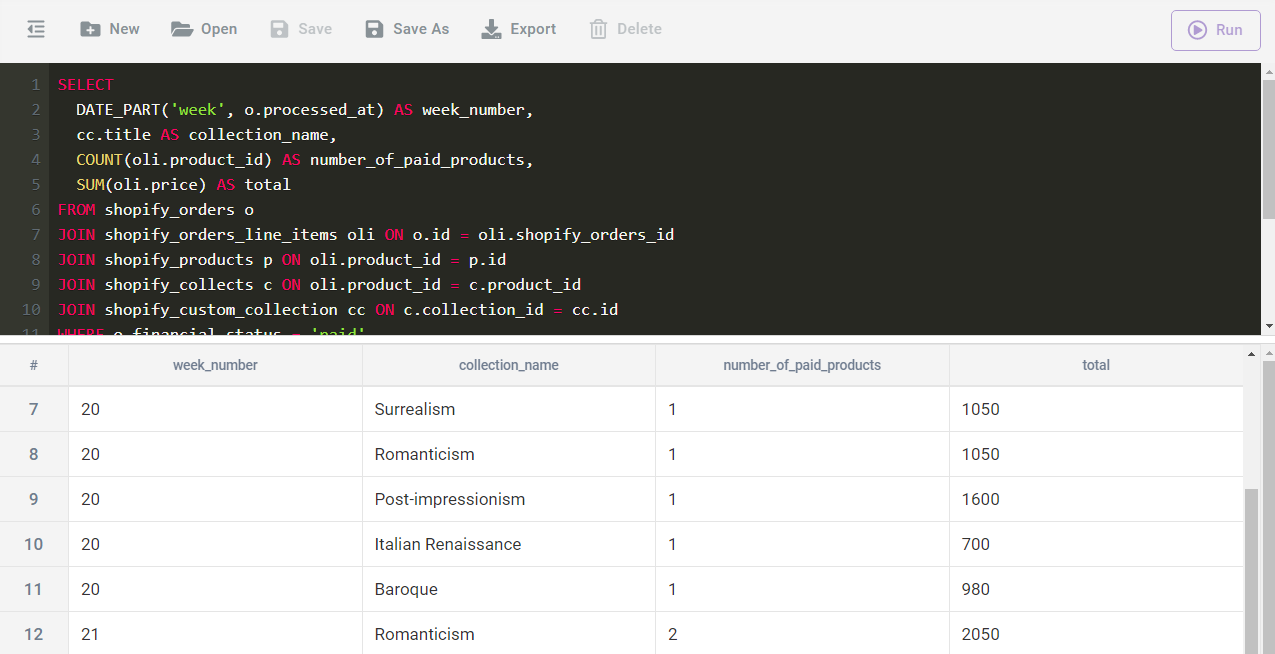Click the Save button in the toolbar

[x=301, y=29]
